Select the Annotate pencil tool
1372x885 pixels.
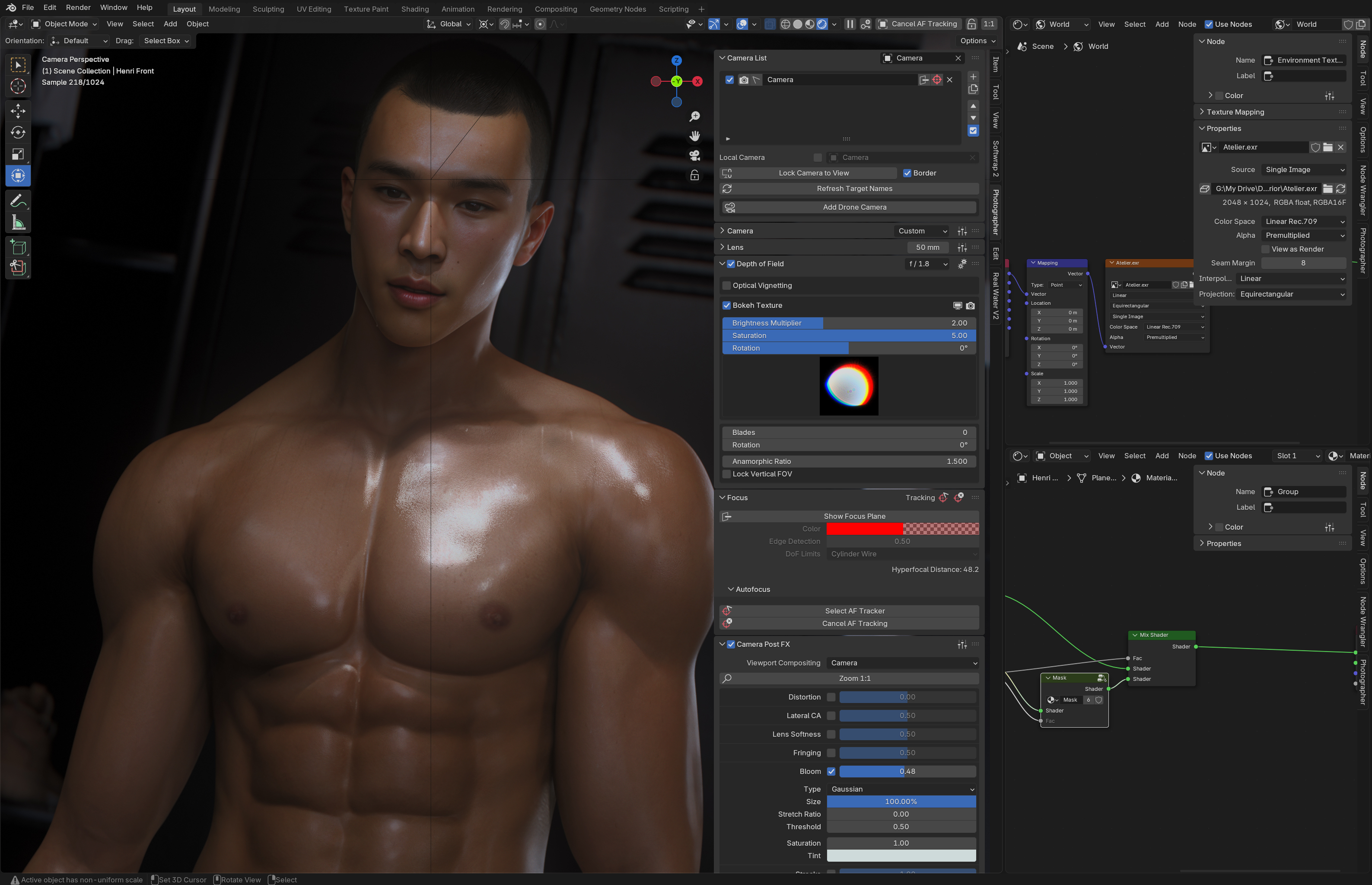click(18, 201)
